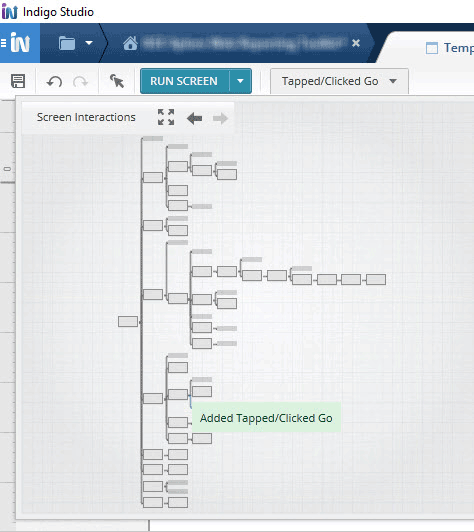The height and width of the screenshot is (532, 474).
Task: Go back with the left arrow
Action: coord(194,118)
